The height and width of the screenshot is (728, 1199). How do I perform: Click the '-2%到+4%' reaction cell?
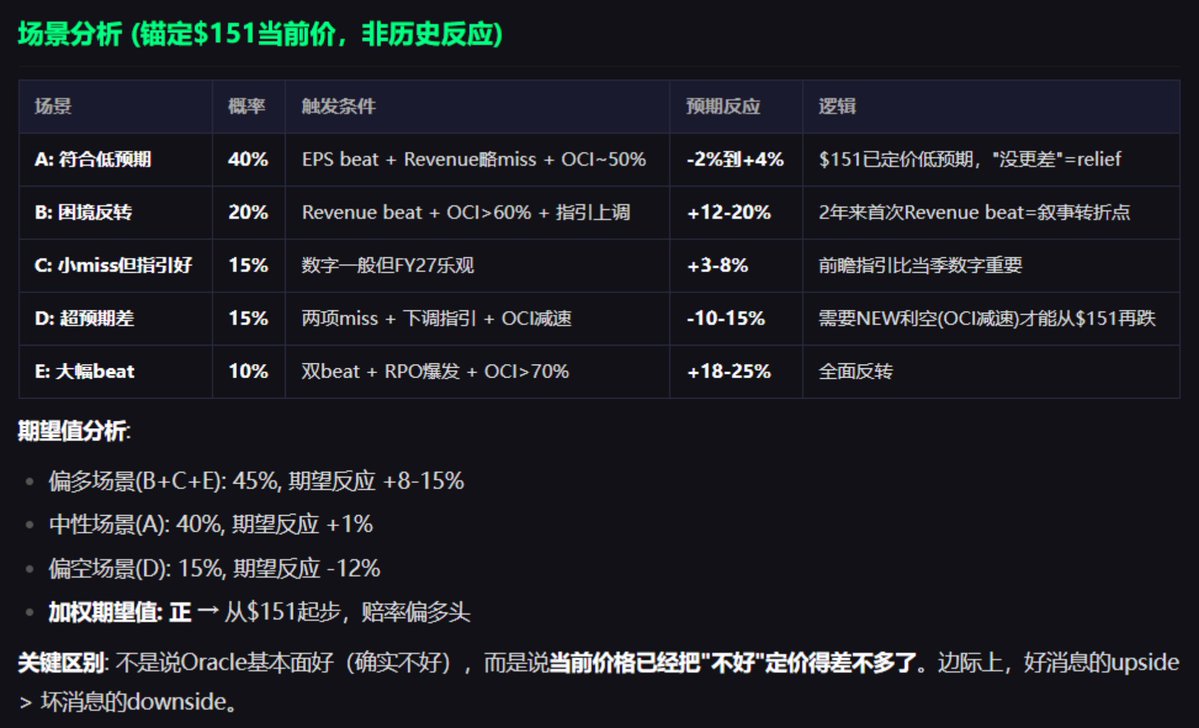(735, 159)
